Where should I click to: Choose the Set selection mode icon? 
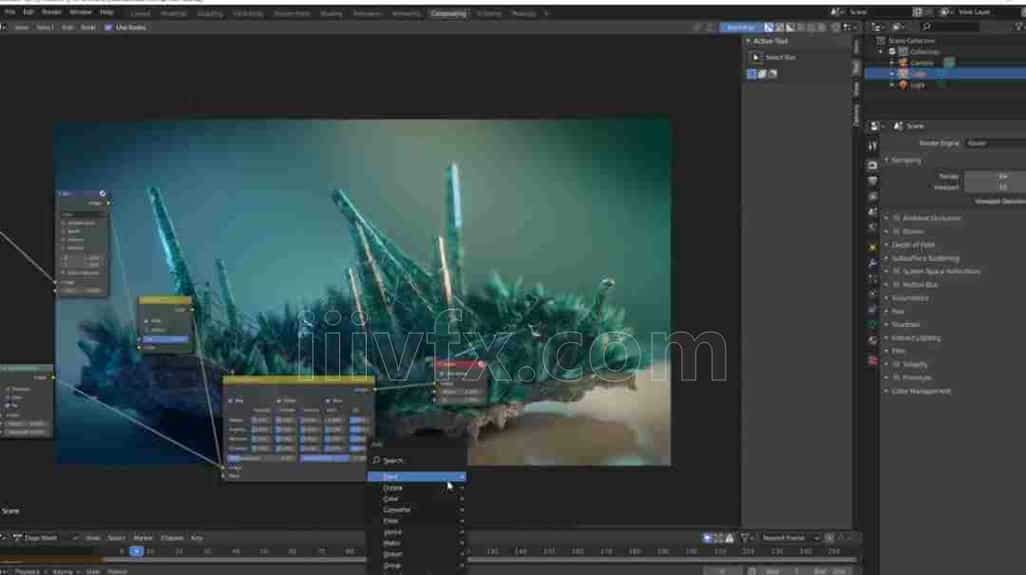(752, 74)
